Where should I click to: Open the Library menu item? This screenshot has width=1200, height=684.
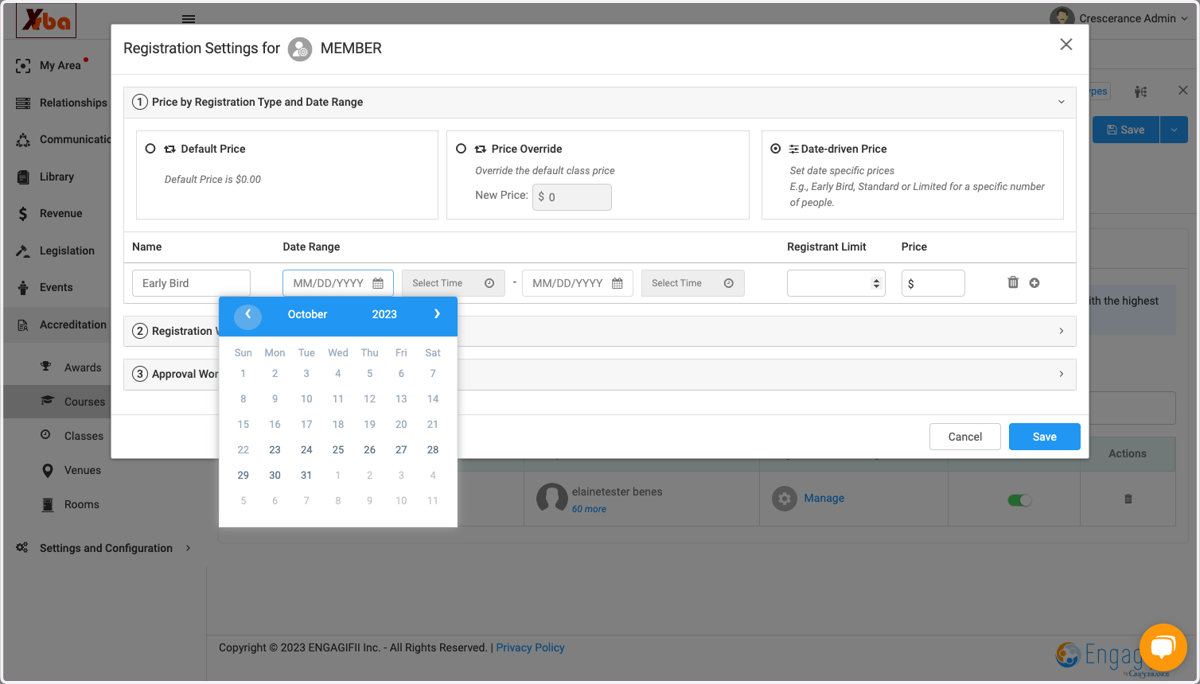click(57, 177)
